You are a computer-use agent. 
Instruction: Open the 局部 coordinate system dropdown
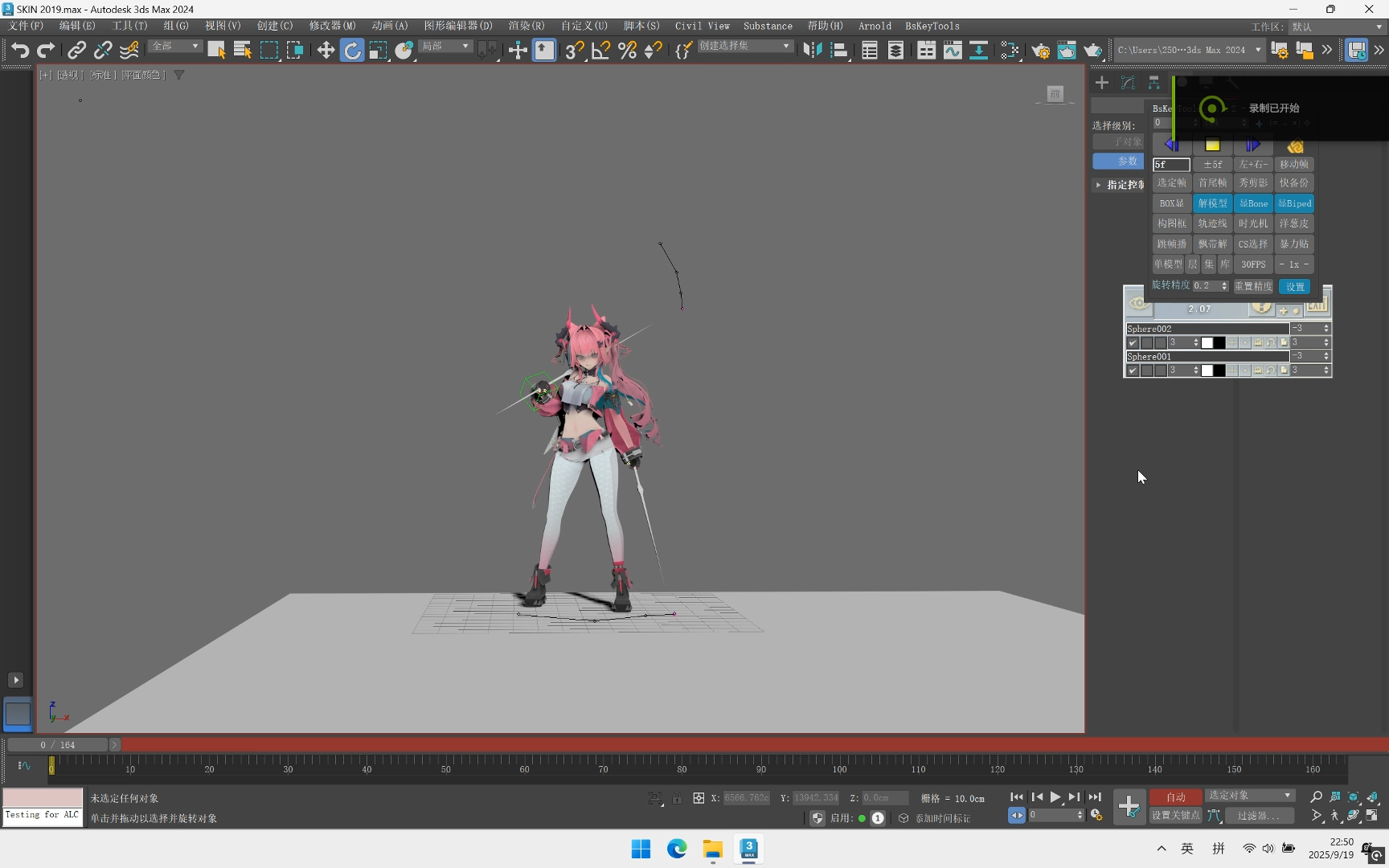(445, 47)
